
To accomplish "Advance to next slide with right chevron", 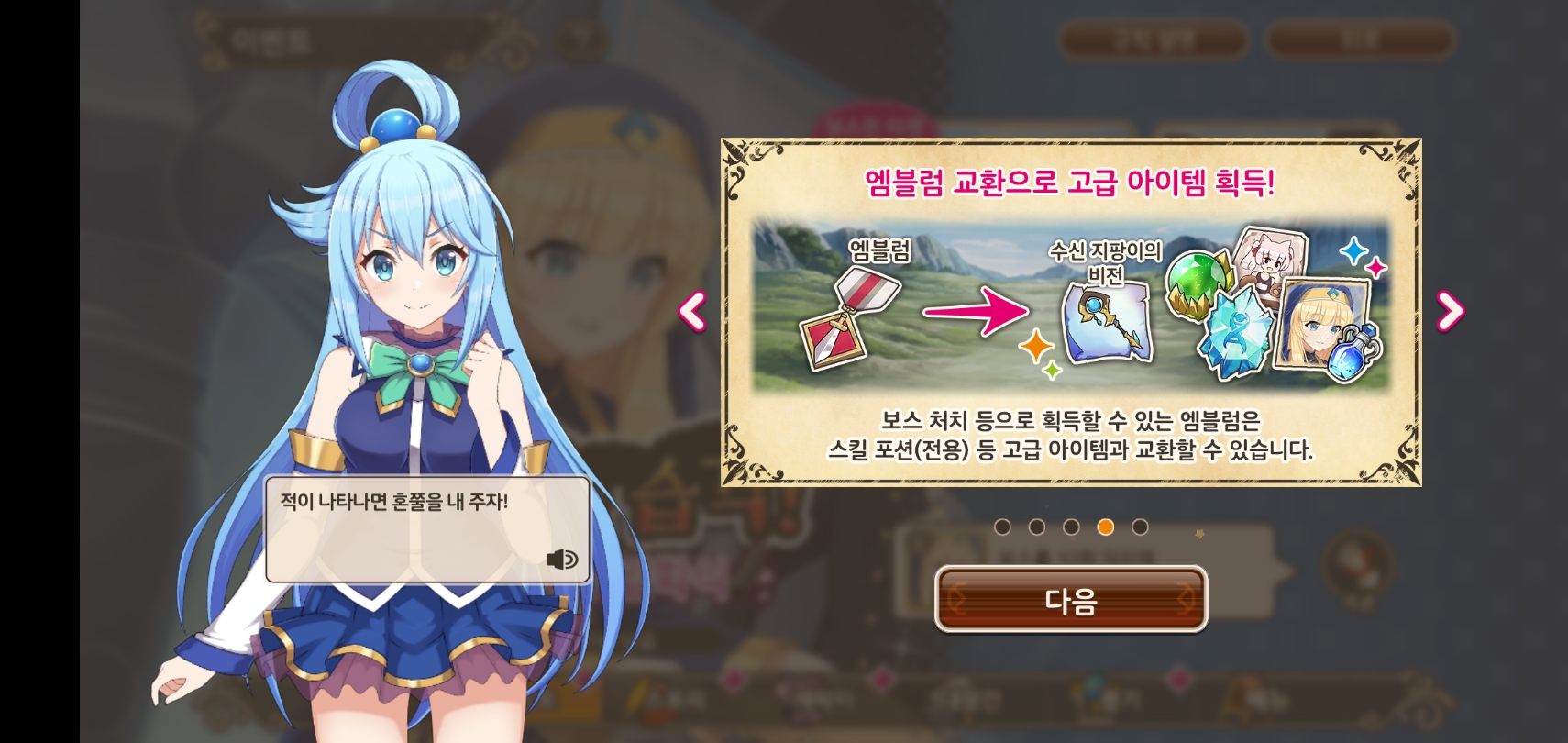I will click(1450, 311).
